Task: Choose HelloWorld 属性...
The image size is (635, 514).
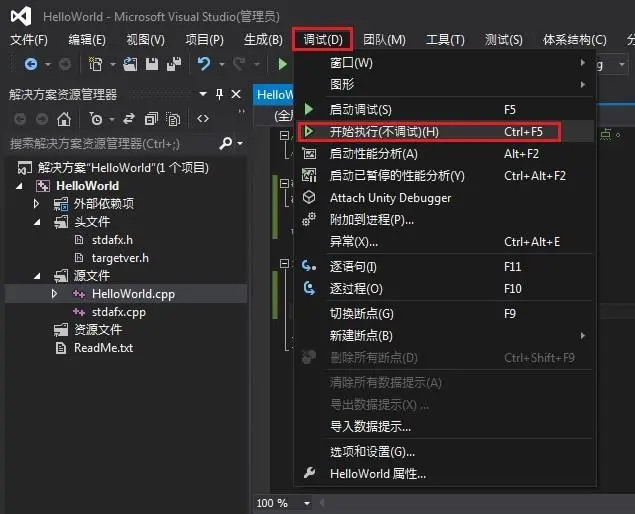Action: click(445, 473)
